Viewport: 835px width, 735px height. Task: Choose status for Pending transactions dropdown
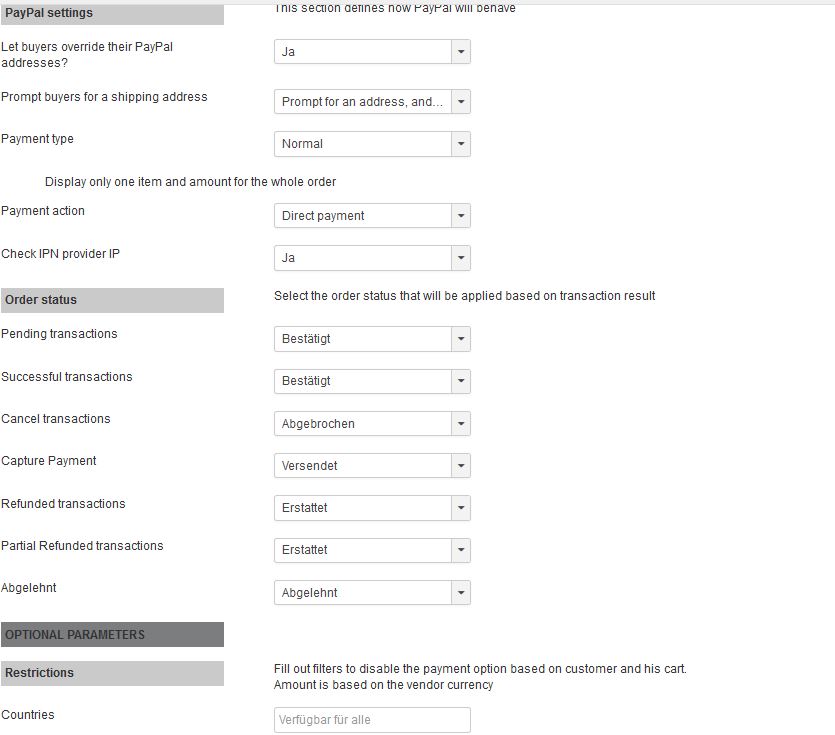click(372, 339)
